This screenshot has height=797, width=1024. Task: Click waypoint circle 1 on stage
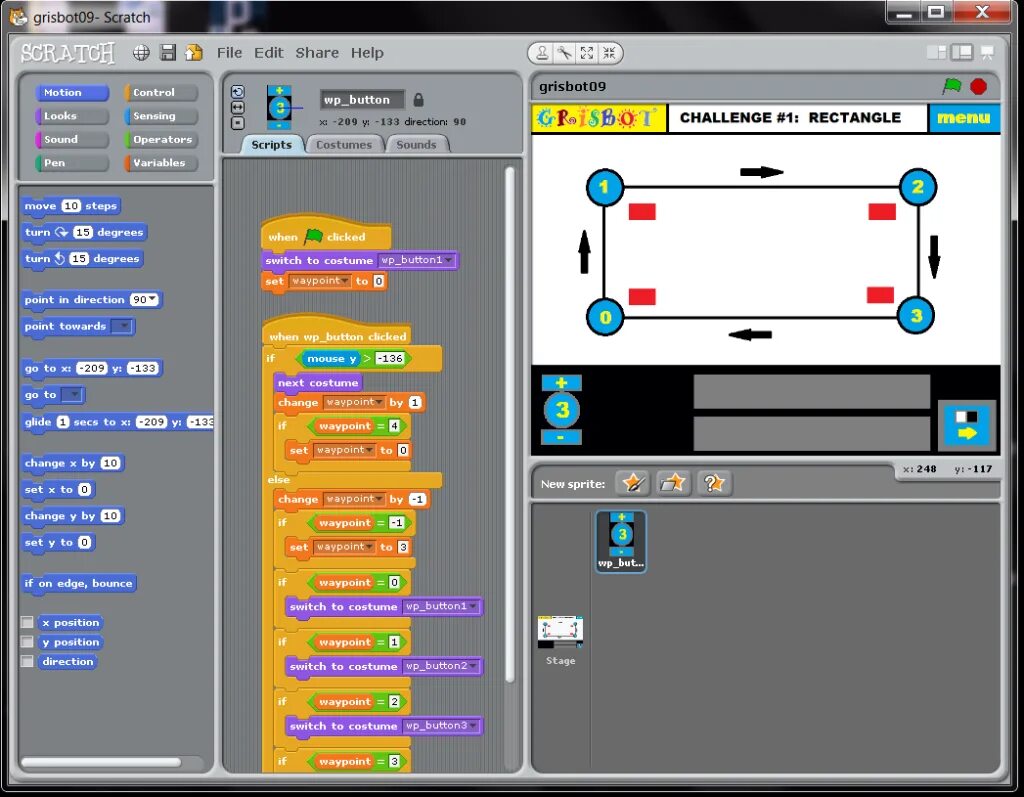click(x=605, y=187)
